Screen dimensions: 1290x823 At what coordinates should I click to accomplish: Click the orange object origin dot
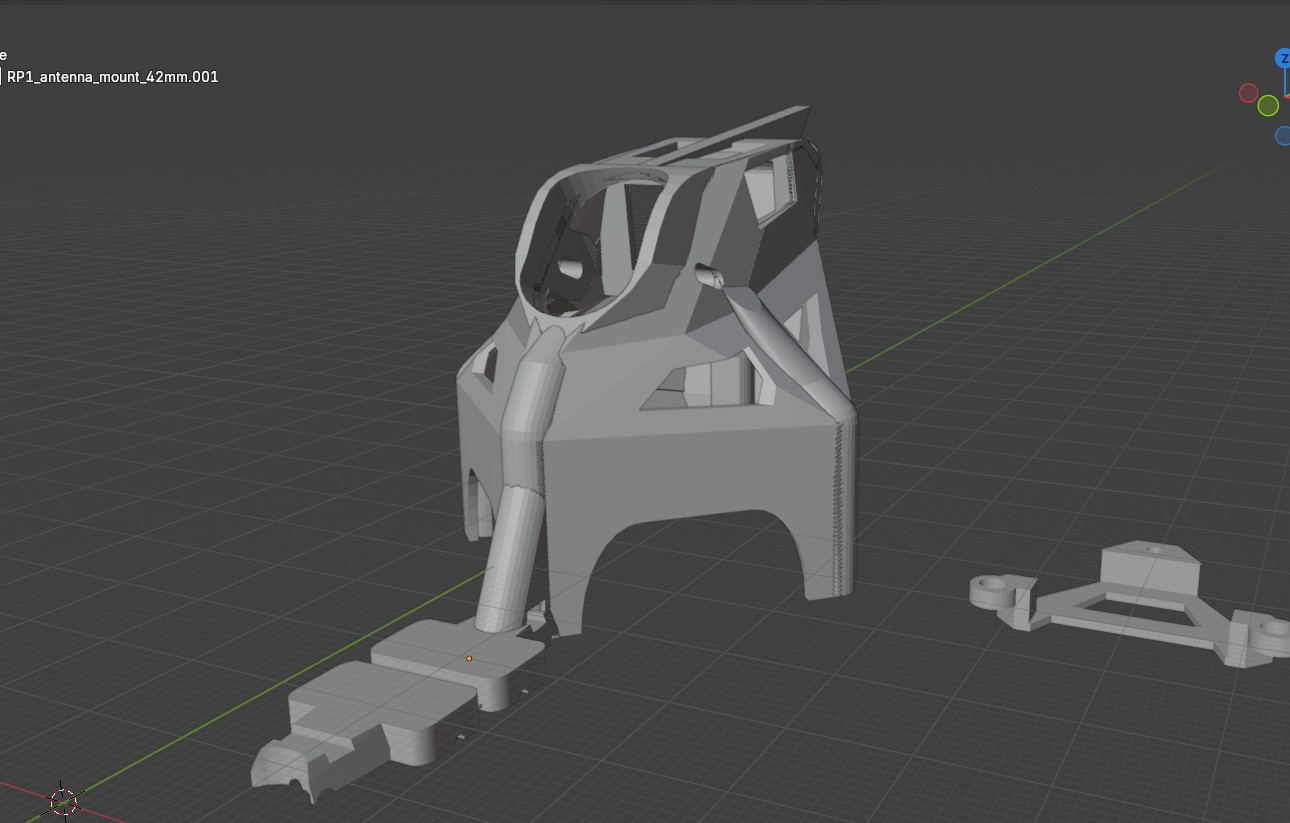469,658
